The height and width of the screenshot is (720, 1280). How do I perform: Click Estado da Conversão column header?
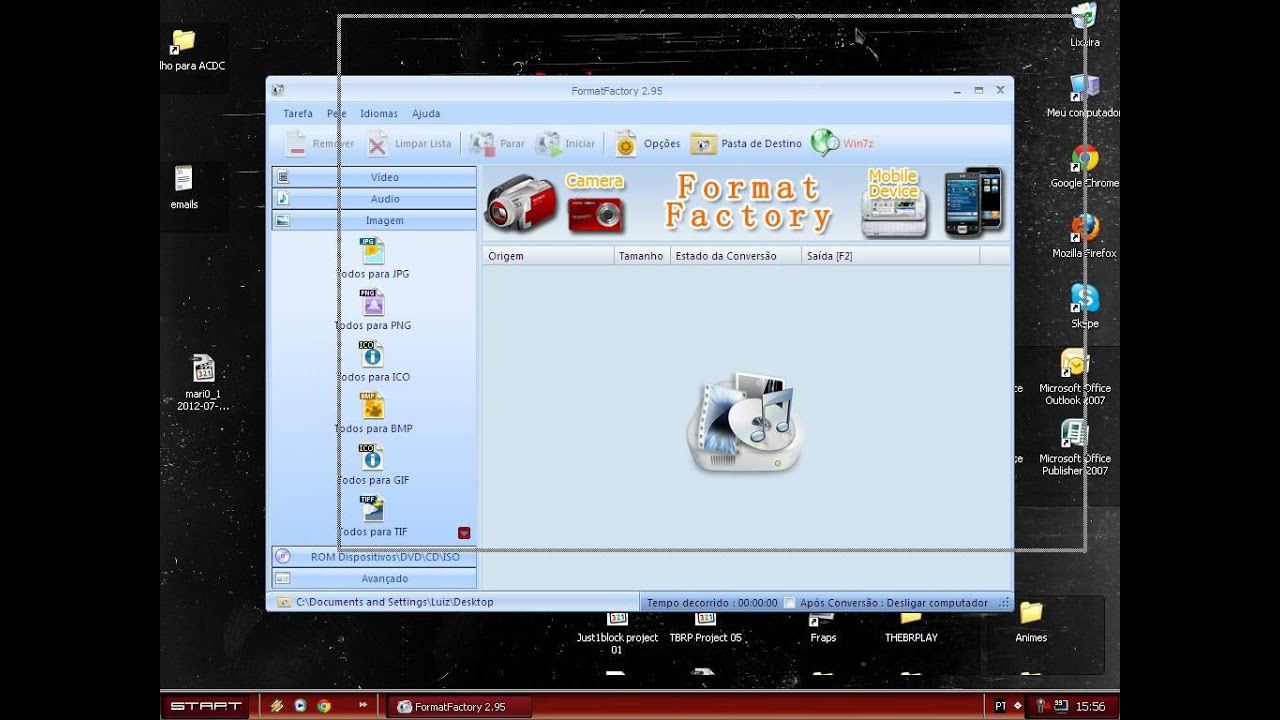[x=736, y=256]
